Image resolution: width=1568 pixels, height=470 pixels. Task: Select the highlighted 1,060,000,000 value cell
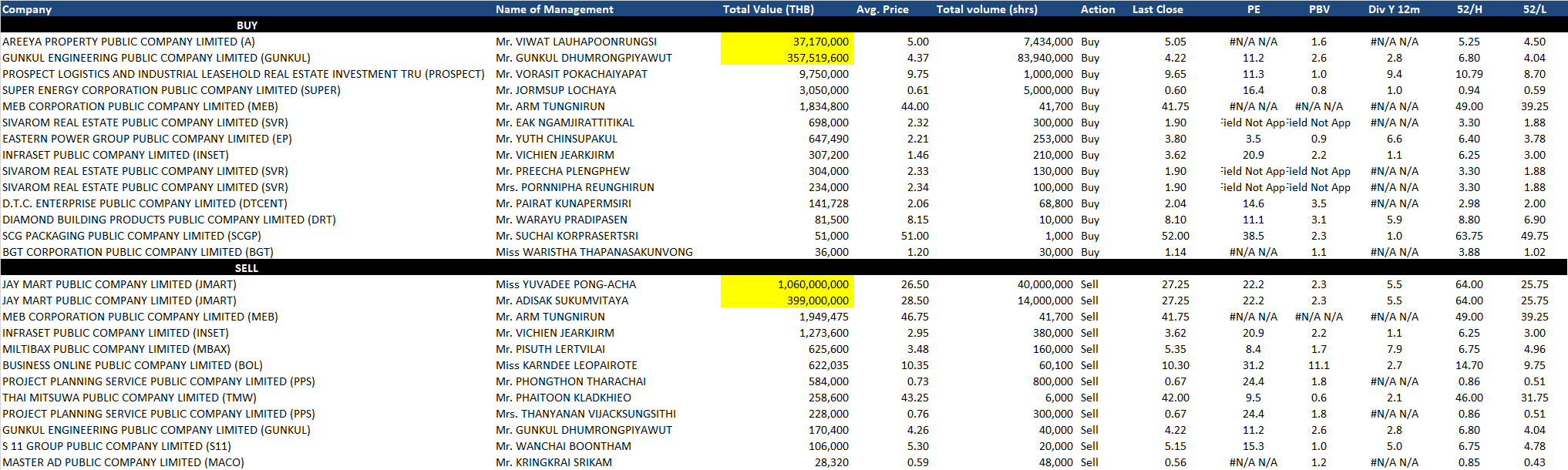coord(788,284)
